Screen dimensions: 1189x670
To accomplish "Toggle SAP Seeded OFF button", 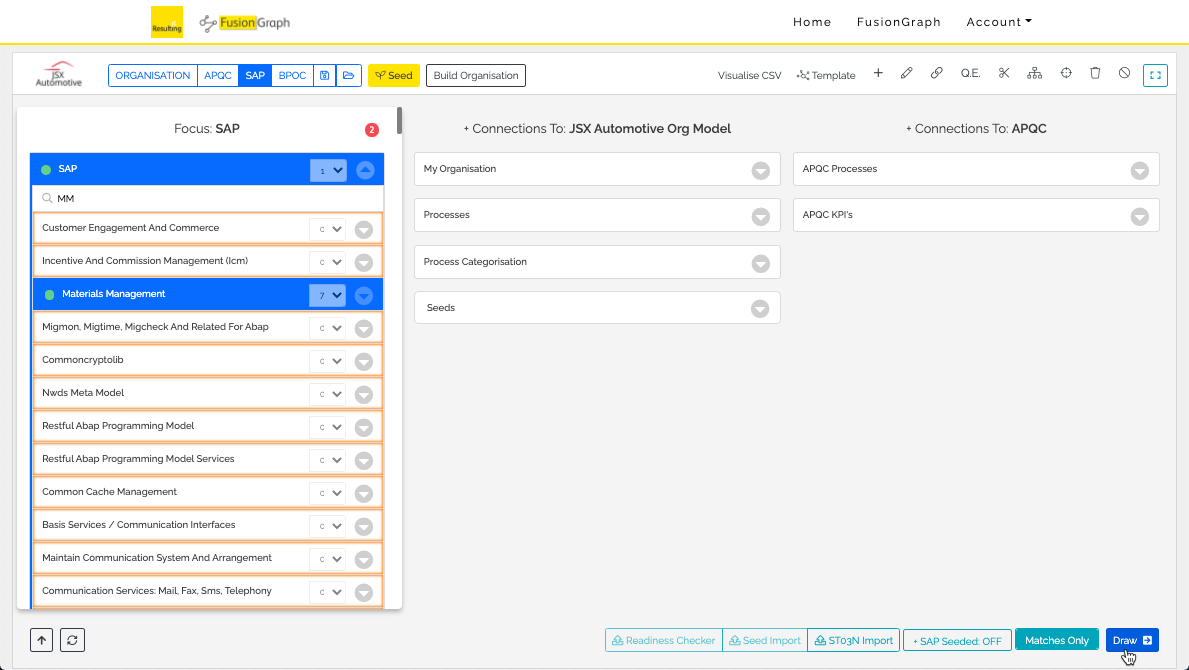I will pos(957,640).
